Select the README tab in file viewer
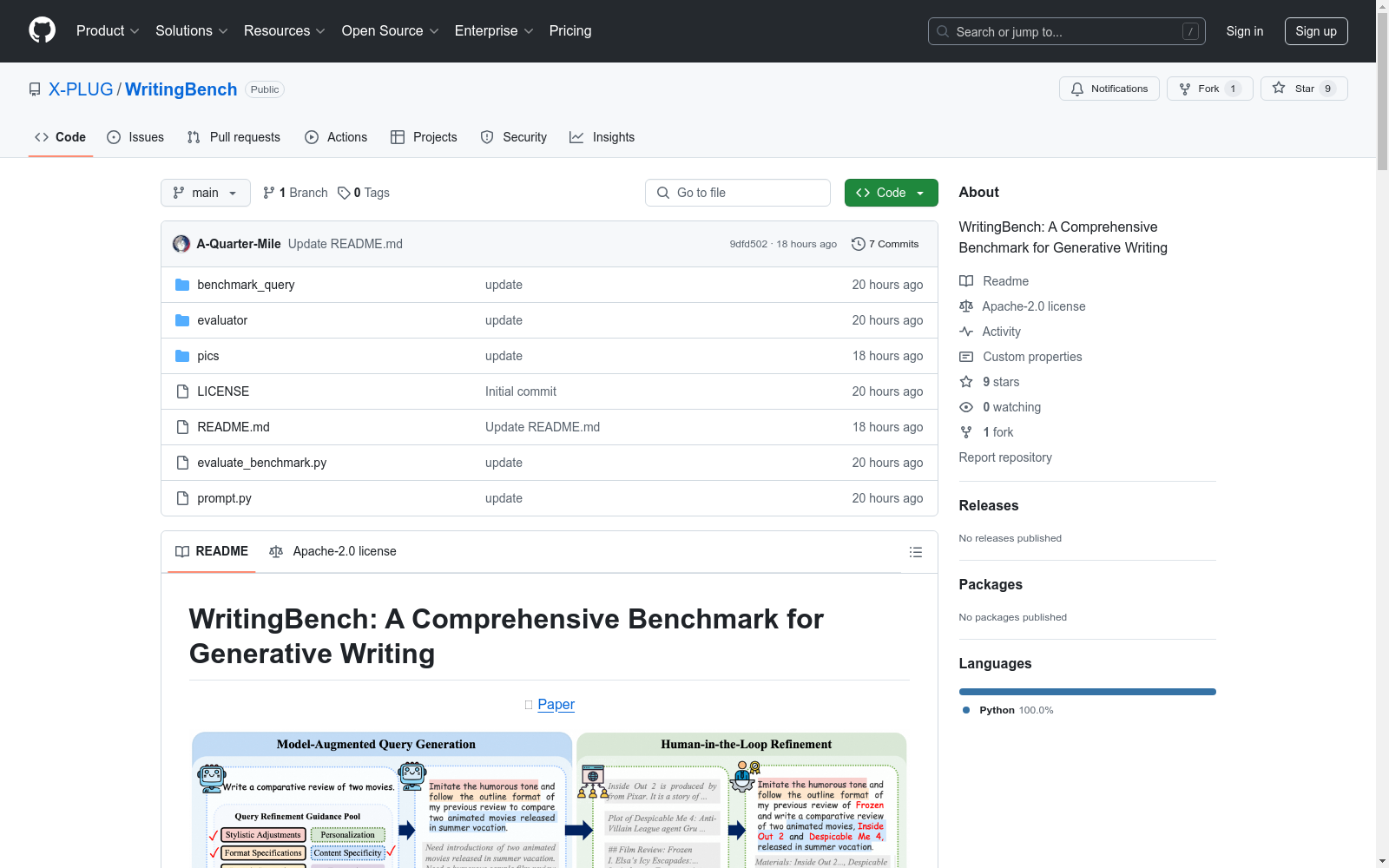This screenshot has height=868, width=1389. (212, 551)
